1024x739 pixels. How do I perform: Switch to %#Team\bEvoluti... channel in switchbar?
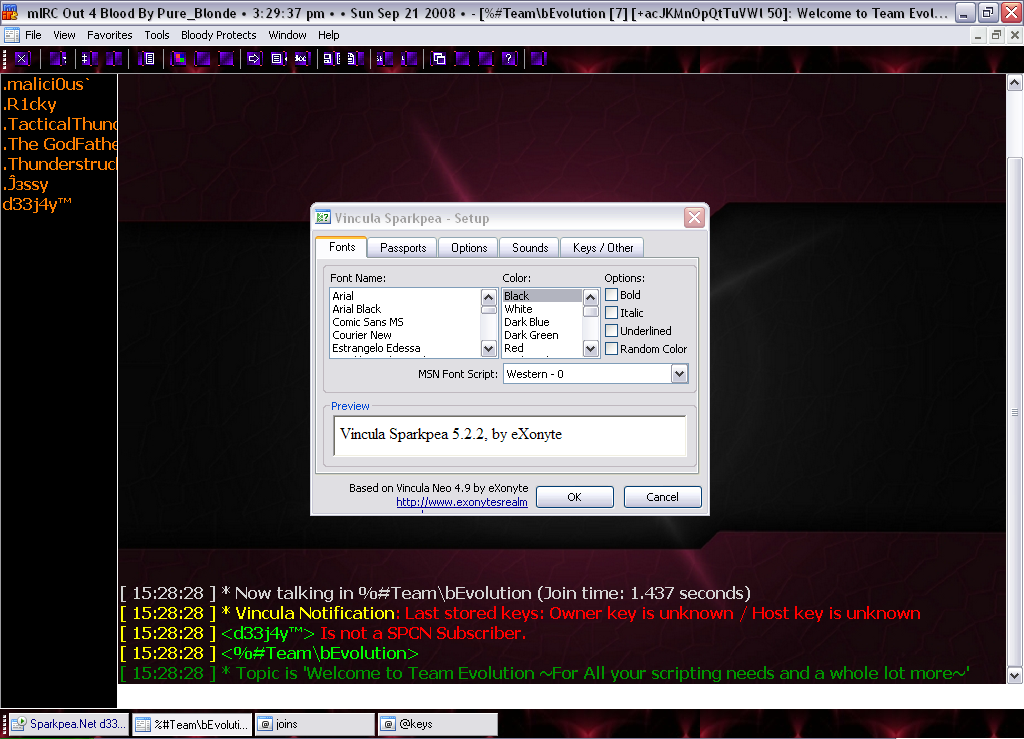pos(193,724)
